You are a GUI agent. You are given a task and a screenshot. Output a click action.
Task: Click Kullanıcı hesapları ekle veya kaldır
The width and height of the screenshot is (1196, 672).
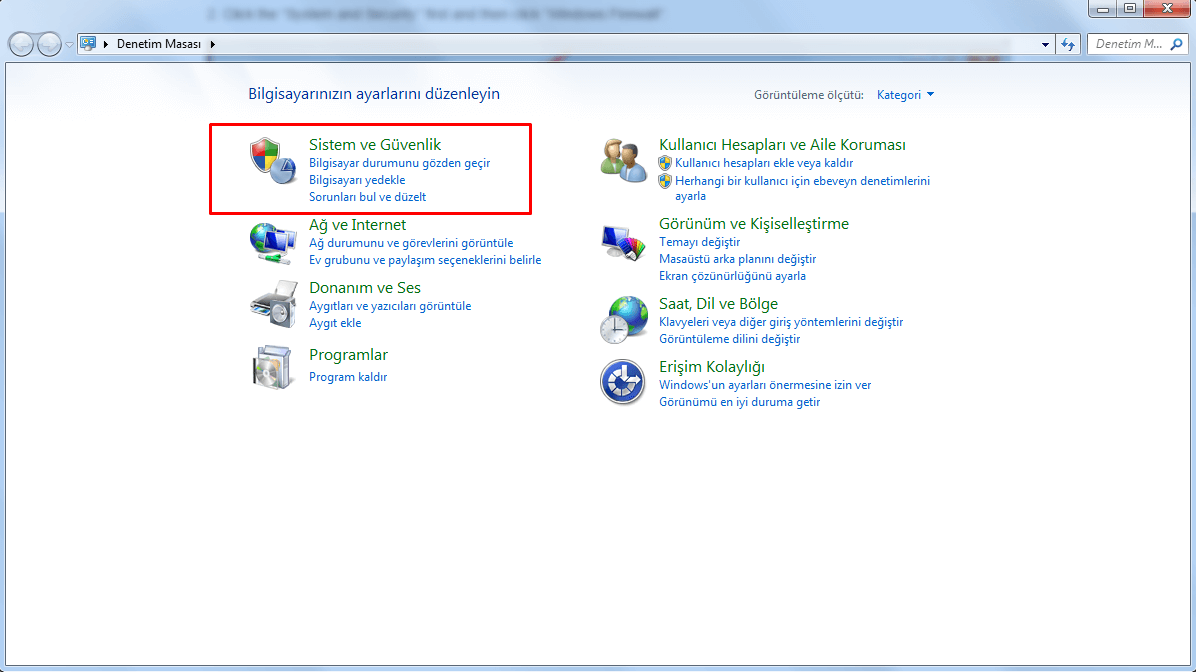764,162
